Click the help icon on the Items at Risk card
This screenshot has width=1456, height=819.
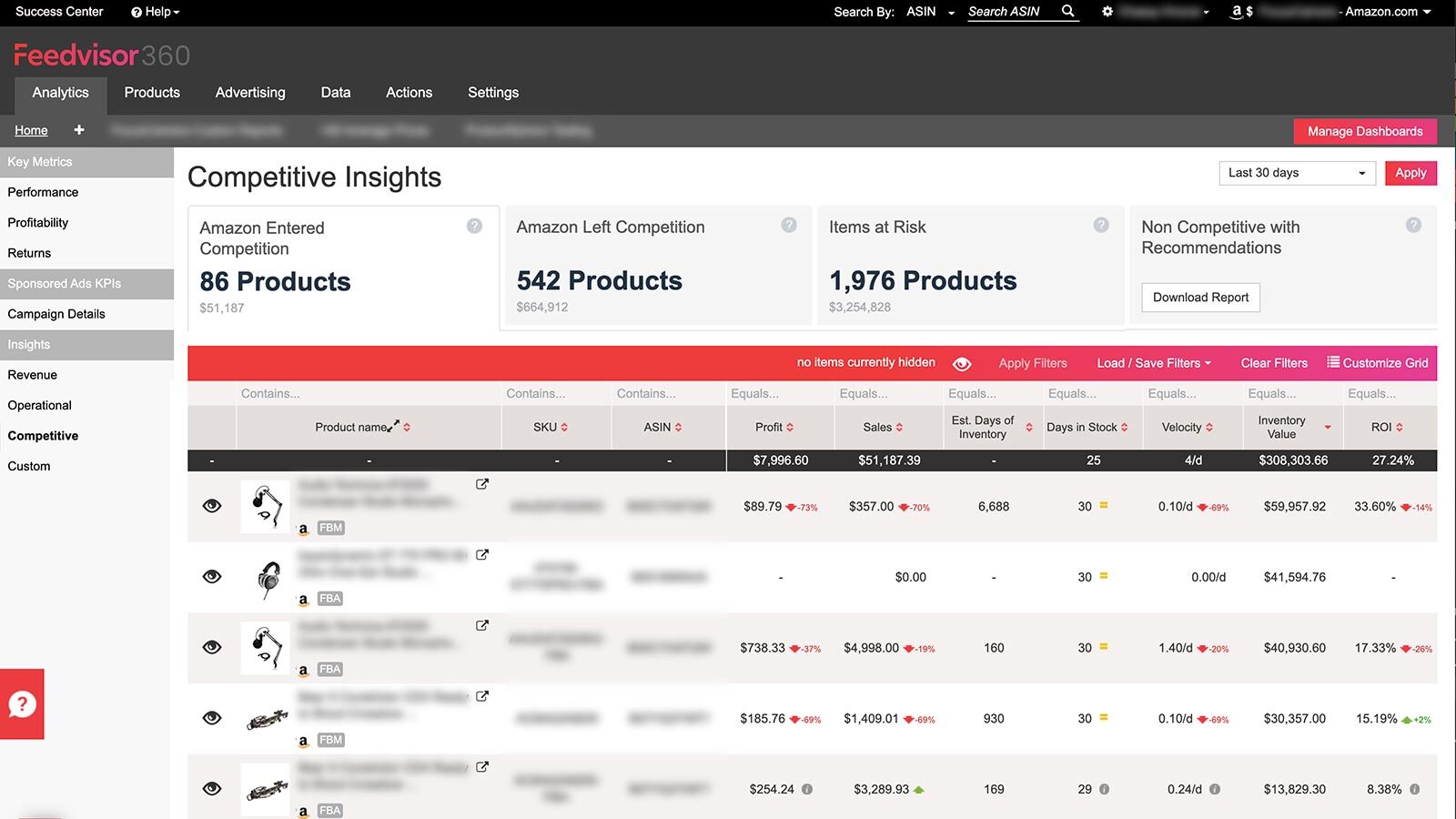[1101, 225]
